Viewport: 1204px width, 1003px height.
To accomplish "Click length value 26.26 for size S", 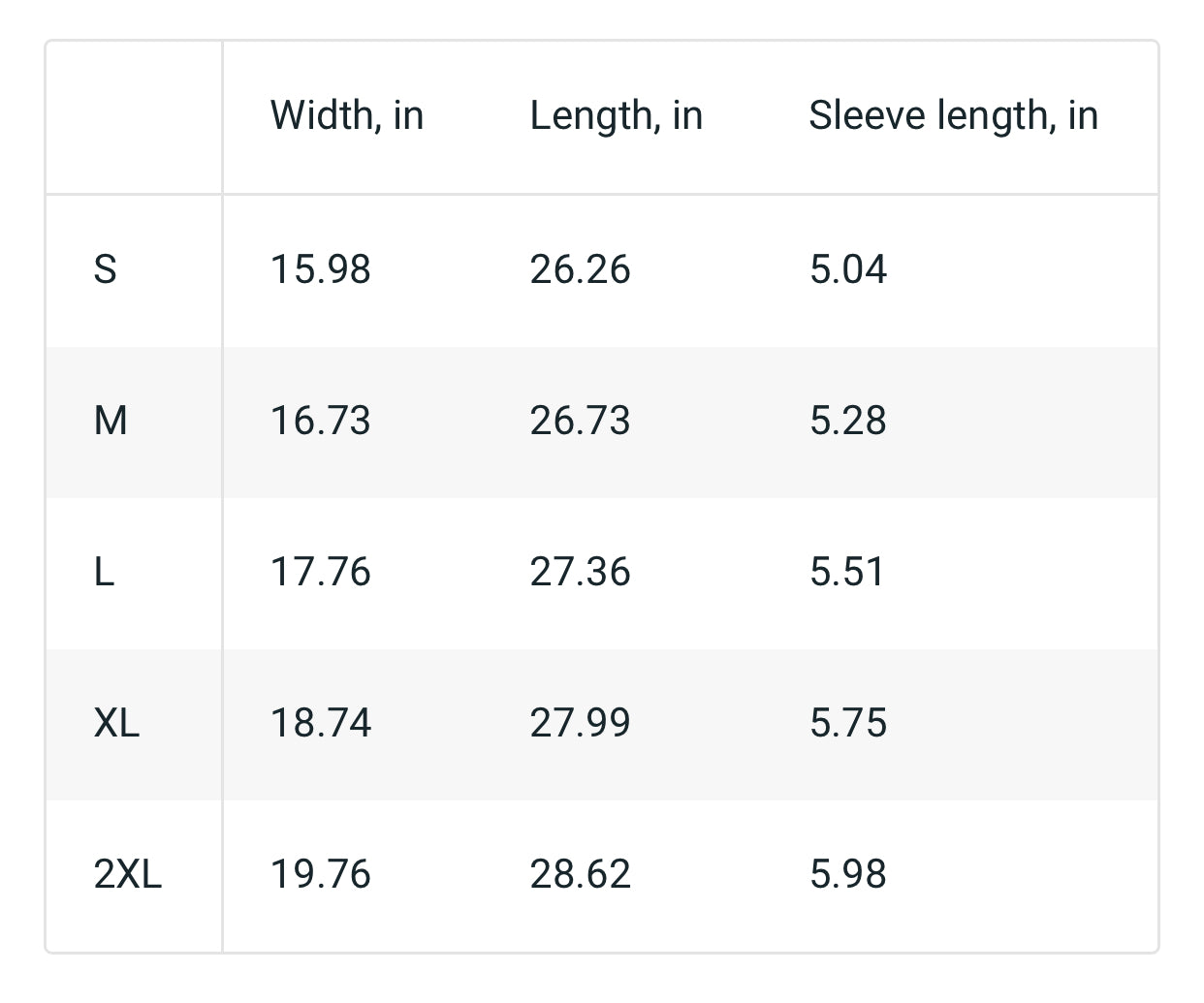I will click(580, 268).
